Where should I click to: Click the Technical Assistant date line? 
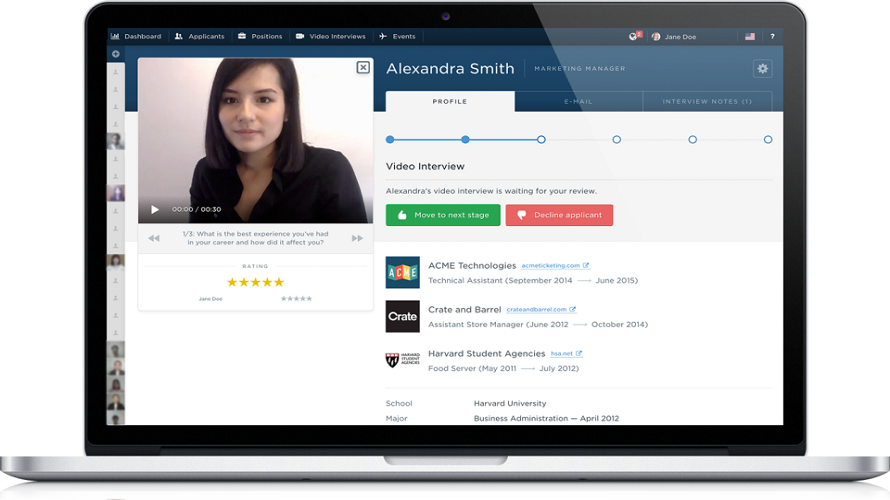coord(533,280)
